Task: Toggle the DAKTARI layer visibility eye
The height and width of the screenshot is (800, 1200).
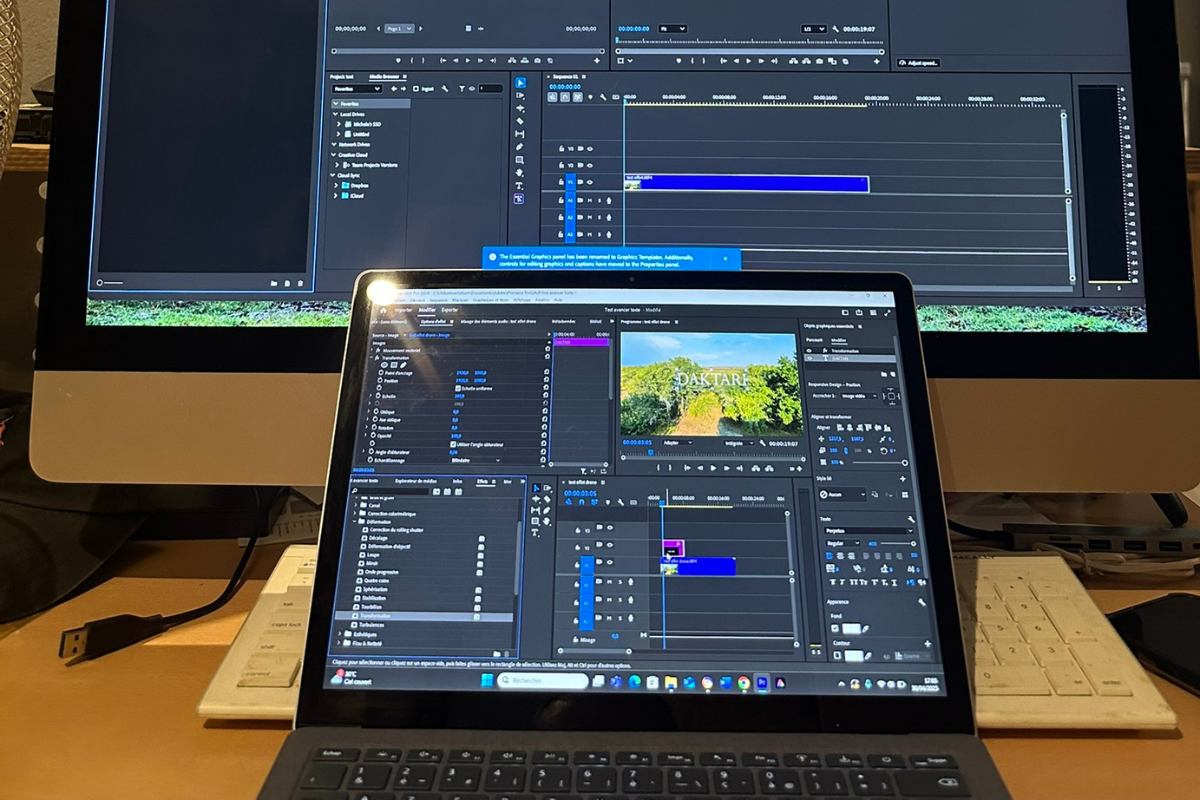Action: click(x=809, y=357)
